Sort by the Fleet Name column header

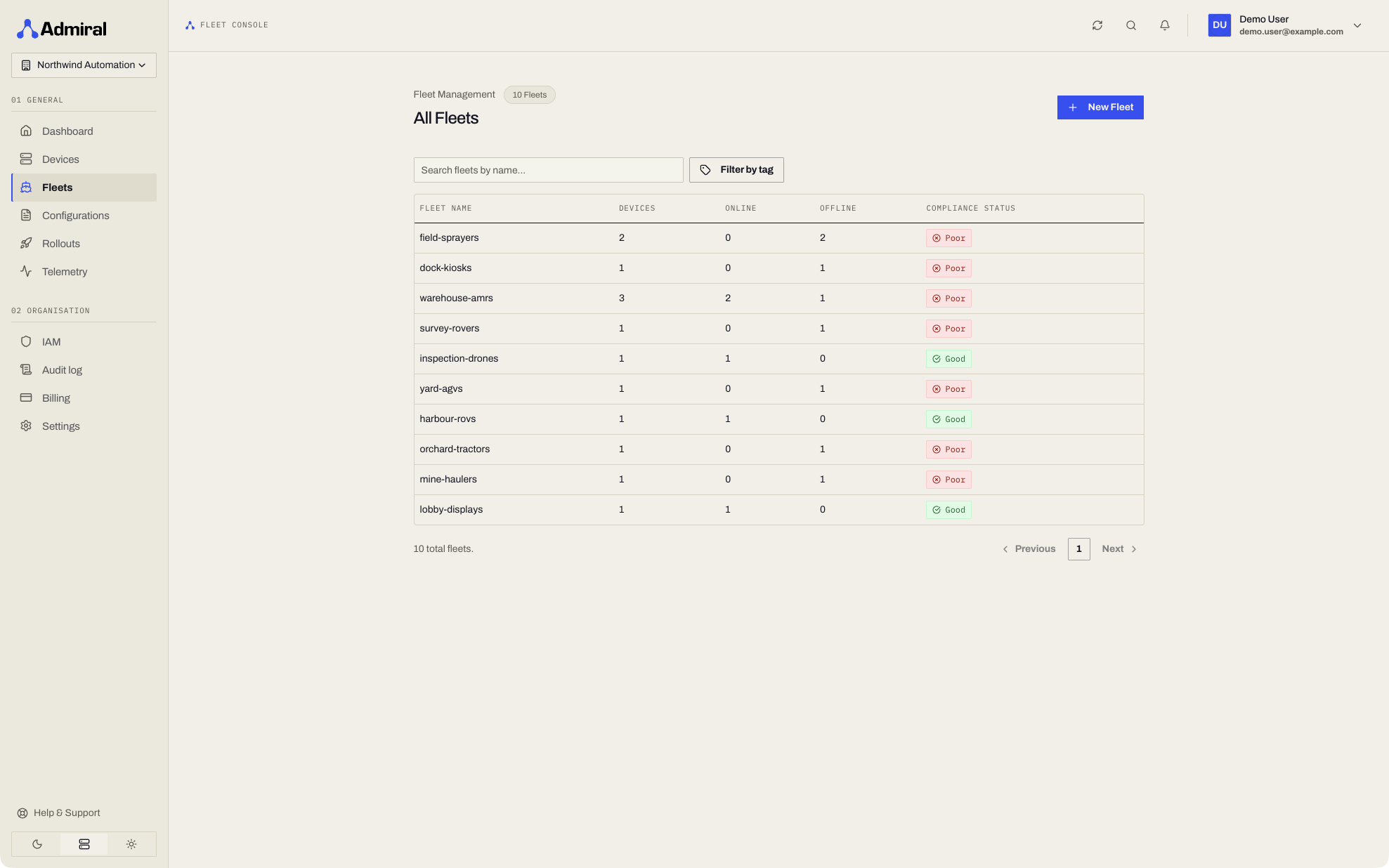(x=445, y=209)
